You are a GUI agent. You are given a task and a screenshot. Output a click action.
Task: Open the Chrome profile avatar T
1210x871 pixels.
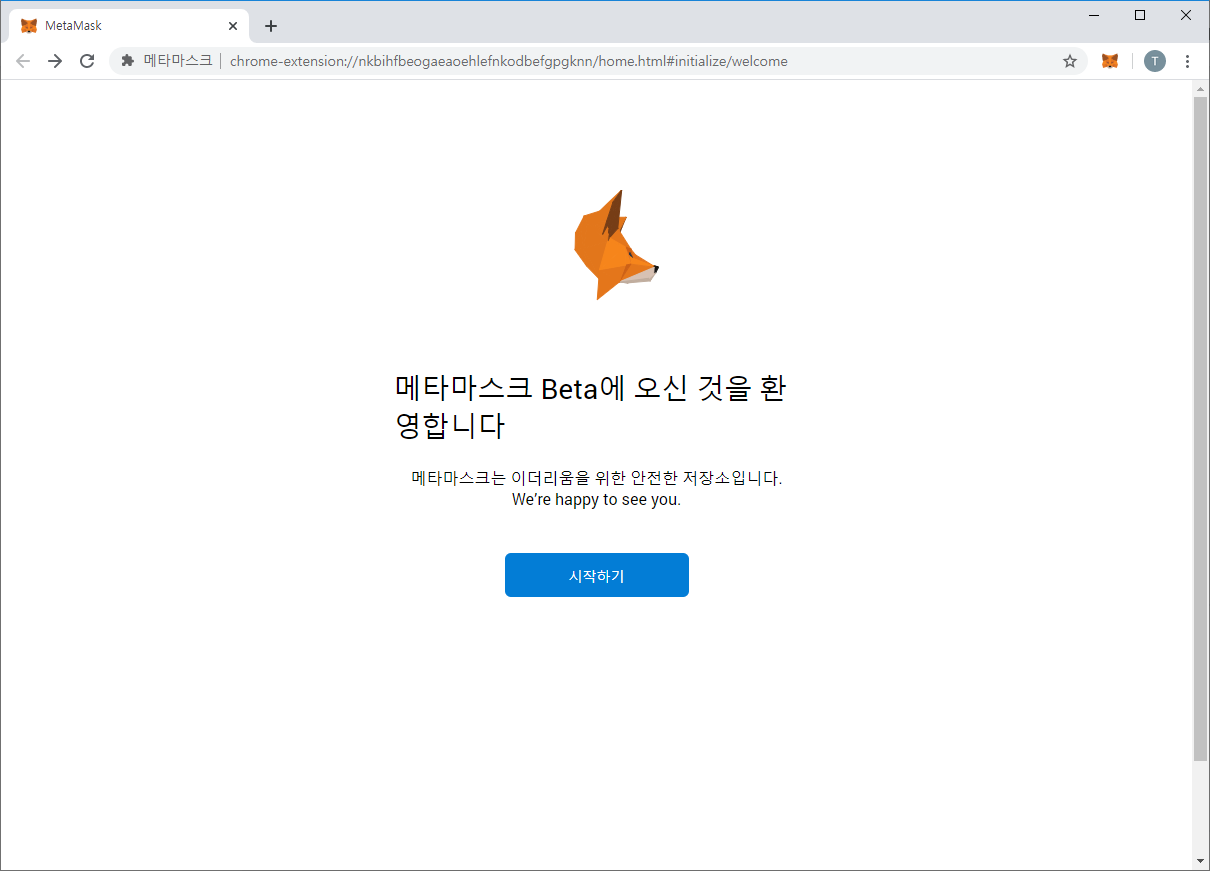(x=1155, y=61)
